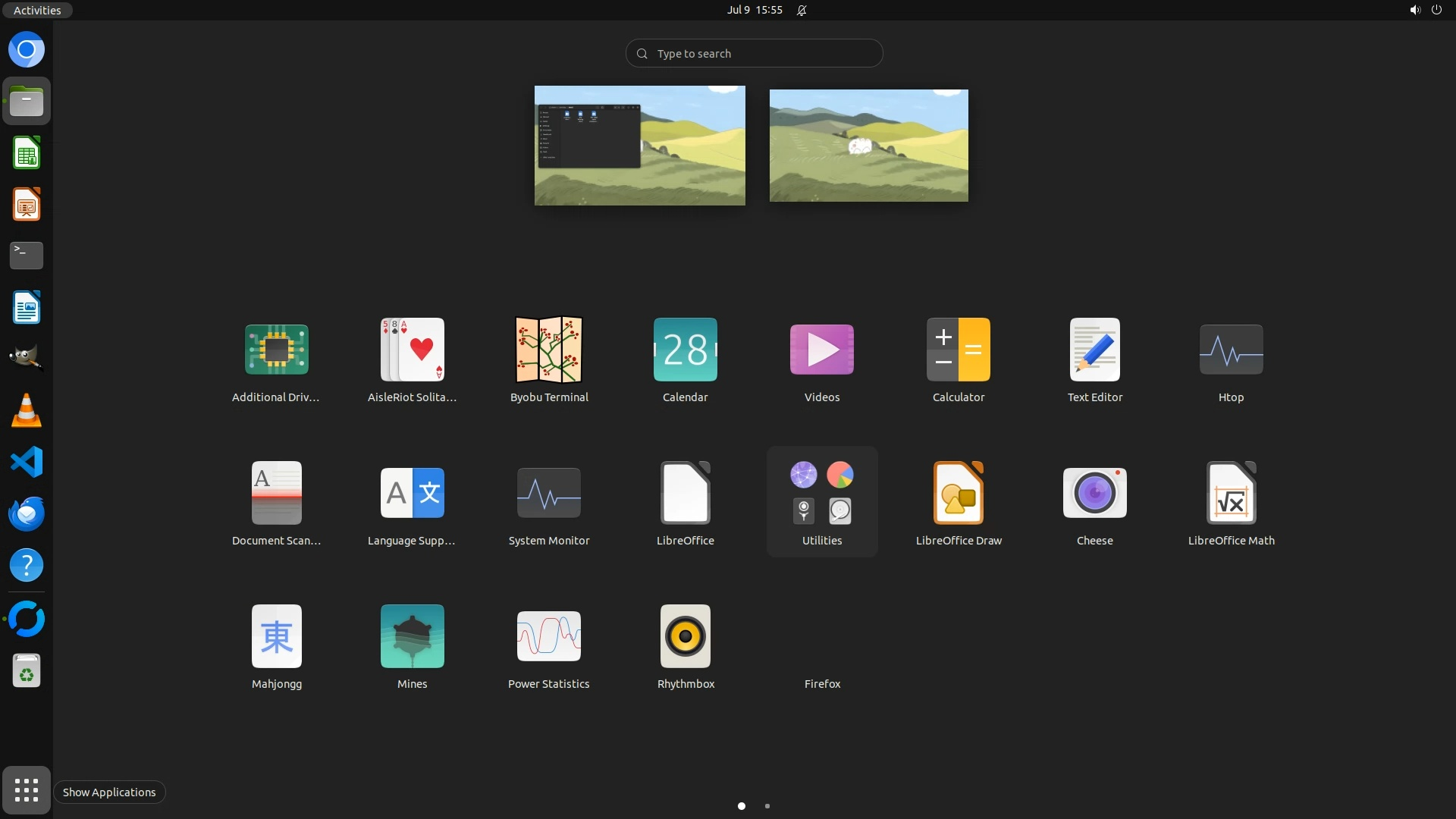Image resolution: width=1456 pixels, height=819 pixels.
Task: Open the system power menu
Action: click(1436, 10)
